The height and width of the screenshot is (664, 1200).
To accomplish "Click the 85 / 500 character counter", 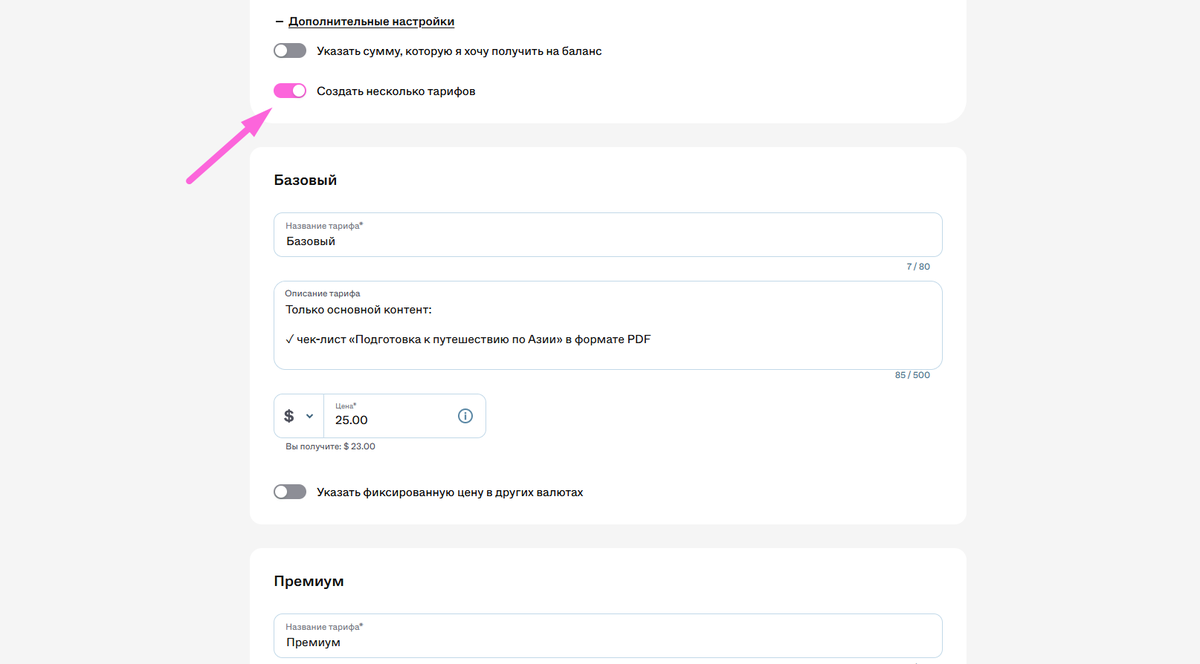I will tap(912, 375).
